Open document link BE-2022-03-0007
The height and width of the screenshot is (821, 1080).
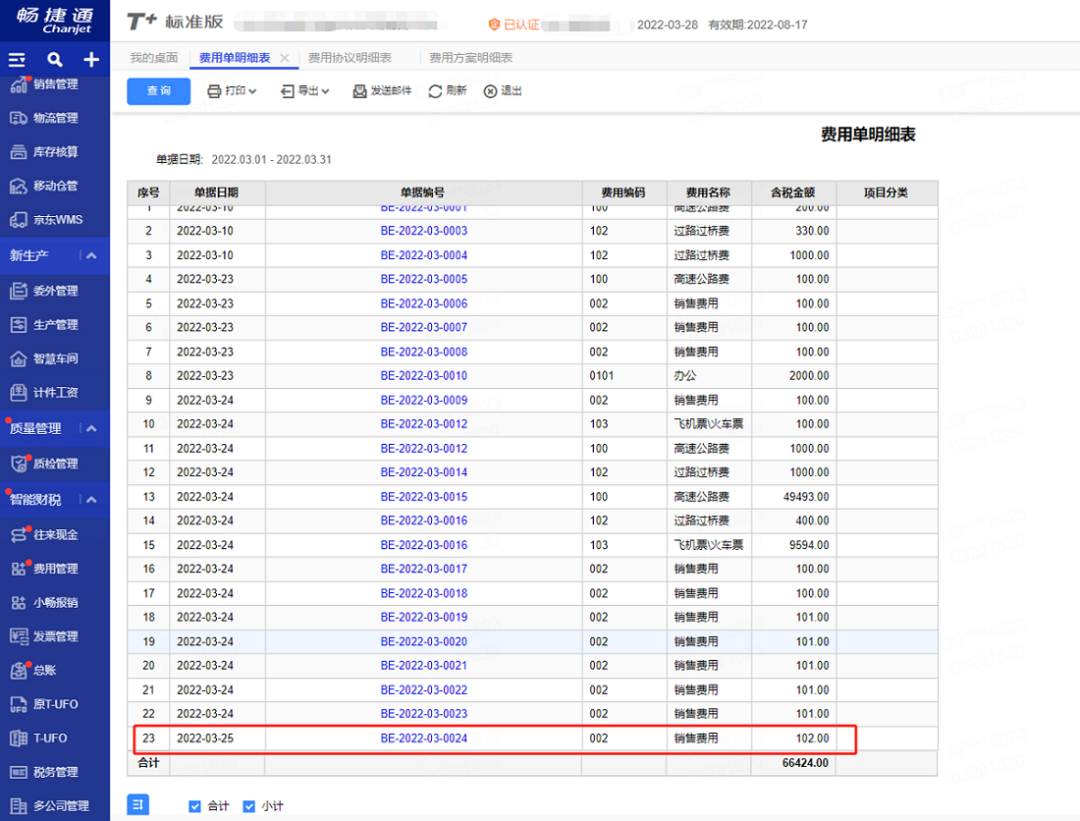(424, 327)
